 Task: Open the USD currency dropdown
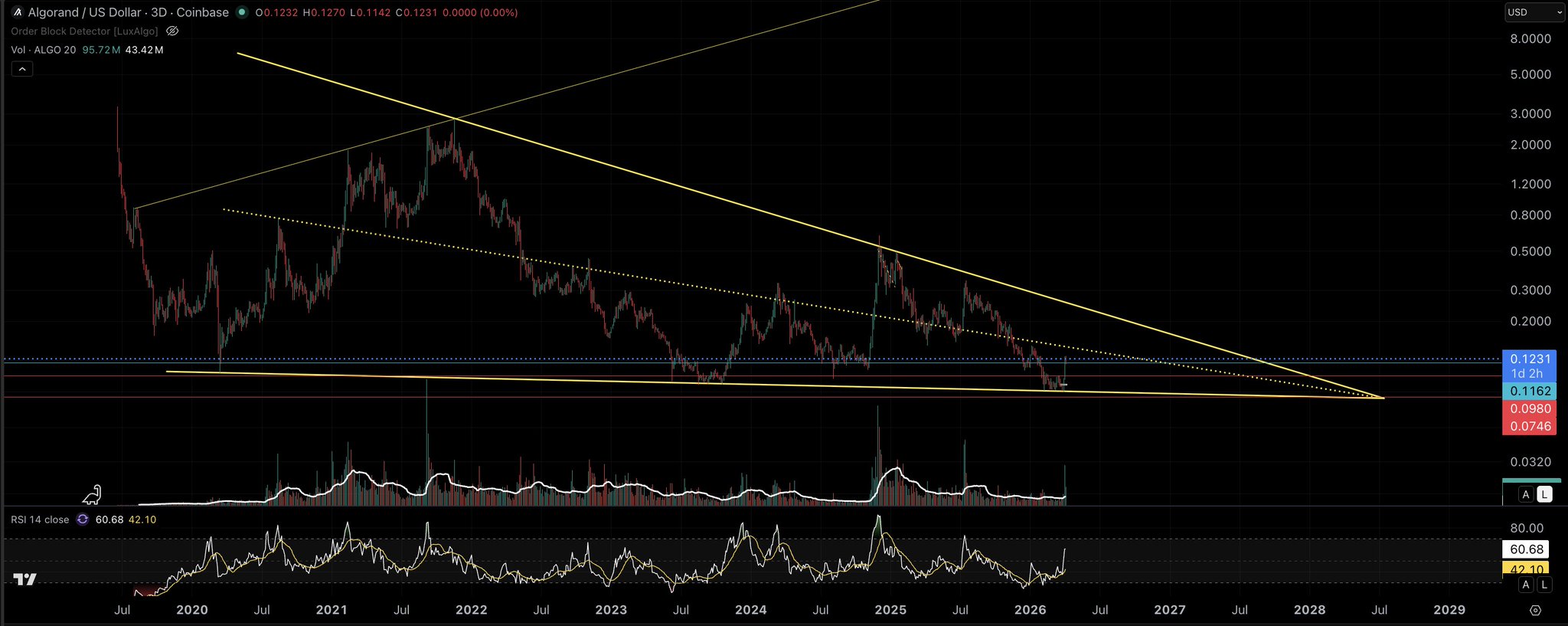[x=1534, y=12]
